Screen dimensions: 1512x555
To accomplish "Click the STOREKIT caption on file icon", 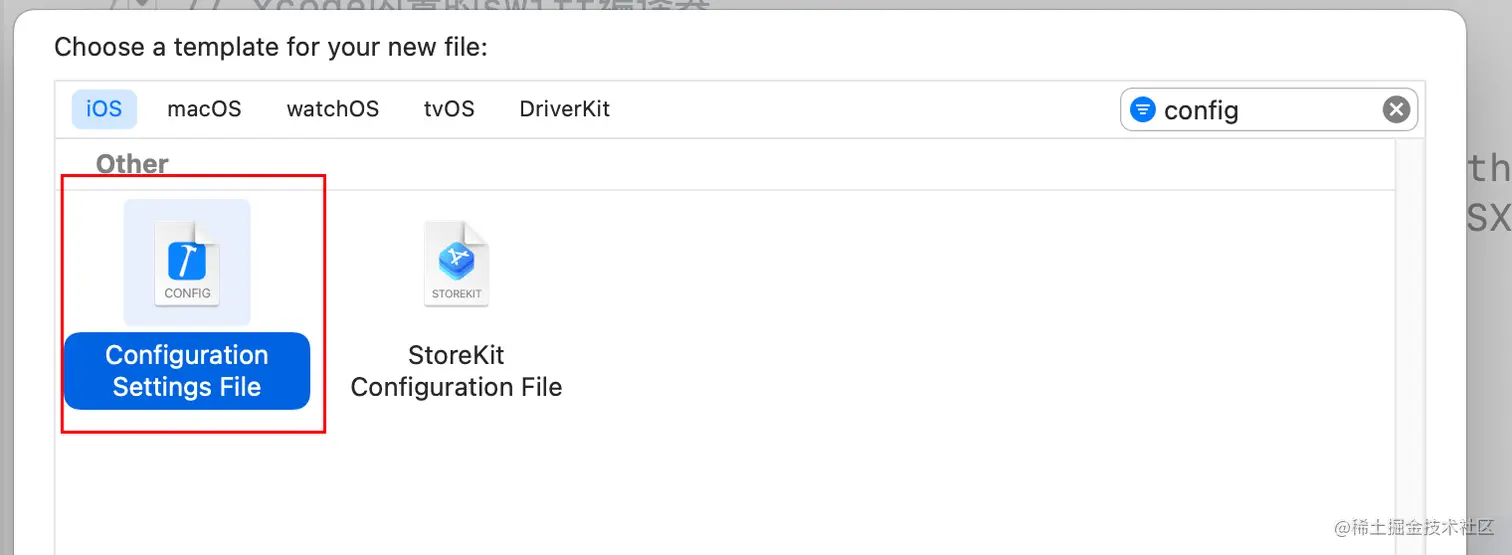I will tap(456, 294).
